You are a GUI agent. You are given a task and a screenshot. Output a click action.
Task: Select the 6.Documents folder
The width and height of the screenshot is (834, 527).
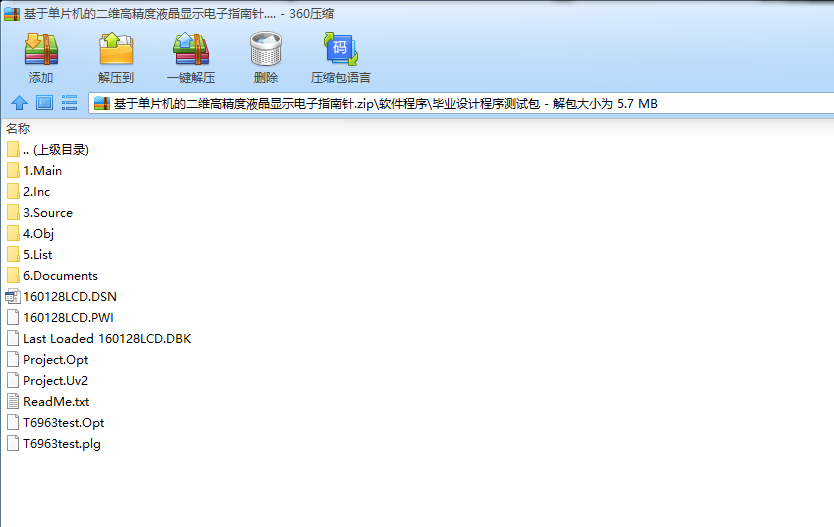pos(52,275)
